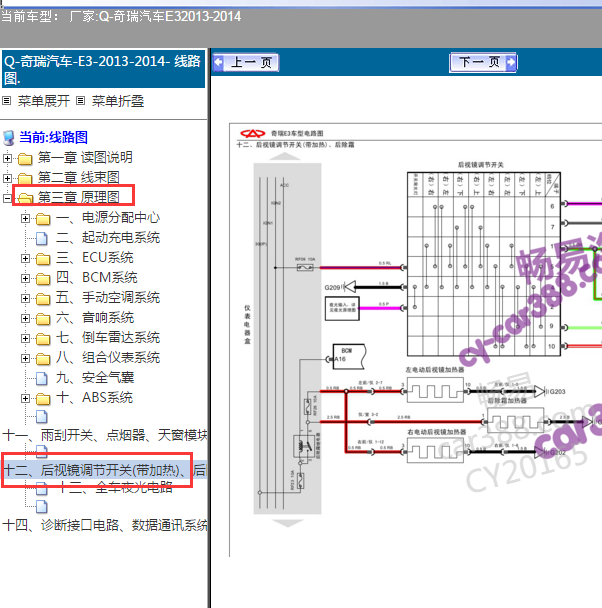The width and height of the screenshot is (602, 608).
Task: Expand 第二章 线束图 node
Action: click(7, 178)
